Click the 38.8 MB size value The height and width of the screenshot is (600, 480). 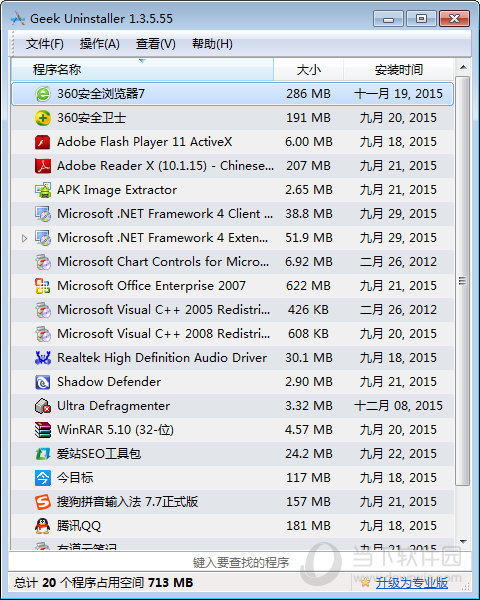click(x=309, y=214)
